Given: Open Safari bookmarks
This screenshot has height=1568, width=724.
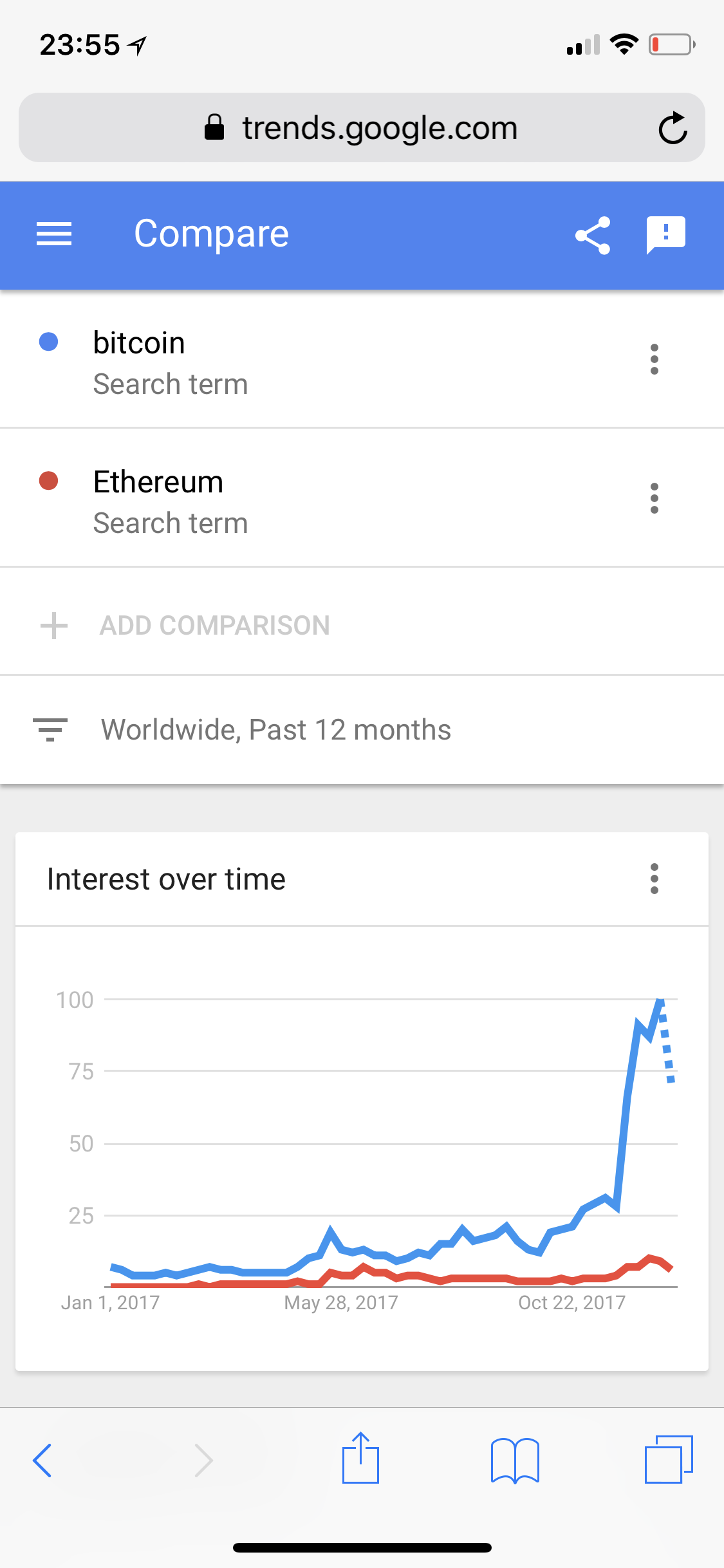Looking at the screenshot, I should (x=514, y=1460).
